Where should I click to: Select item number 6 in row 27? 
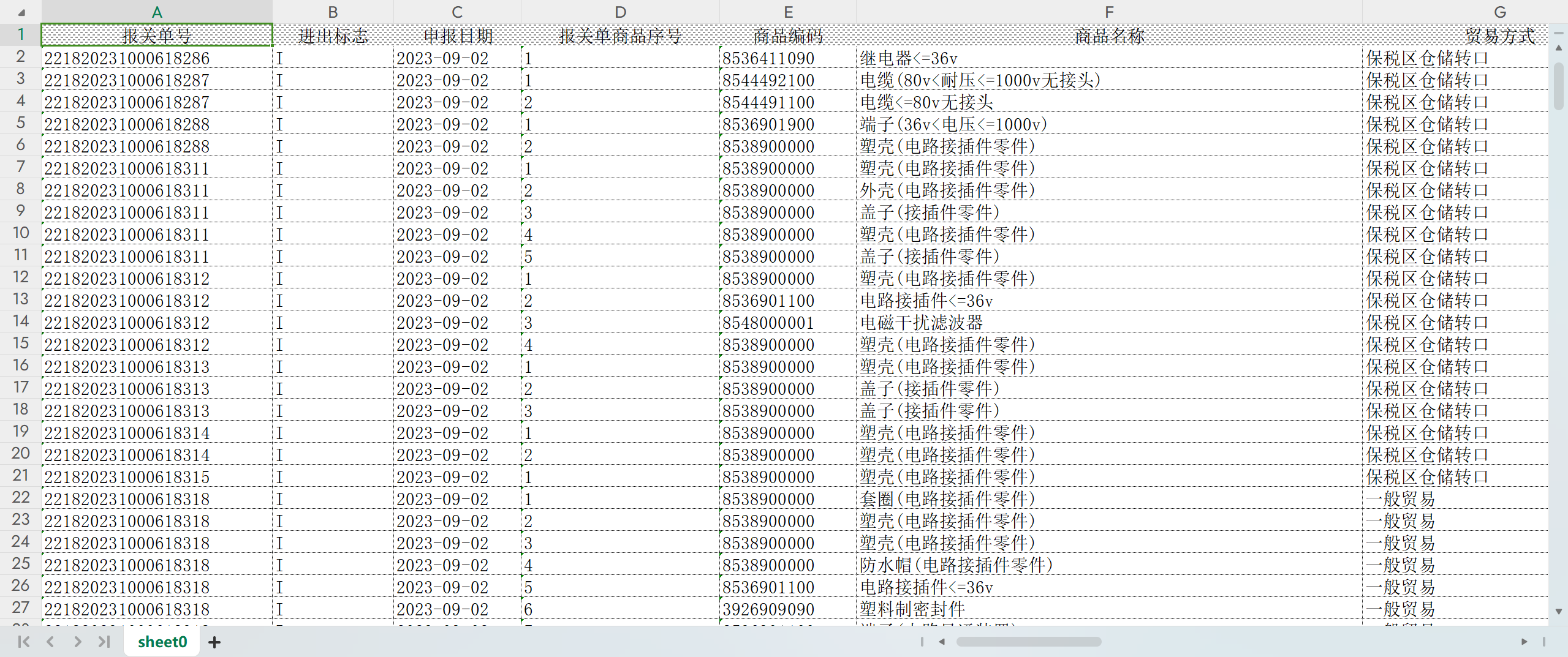(x=620, y=609)
